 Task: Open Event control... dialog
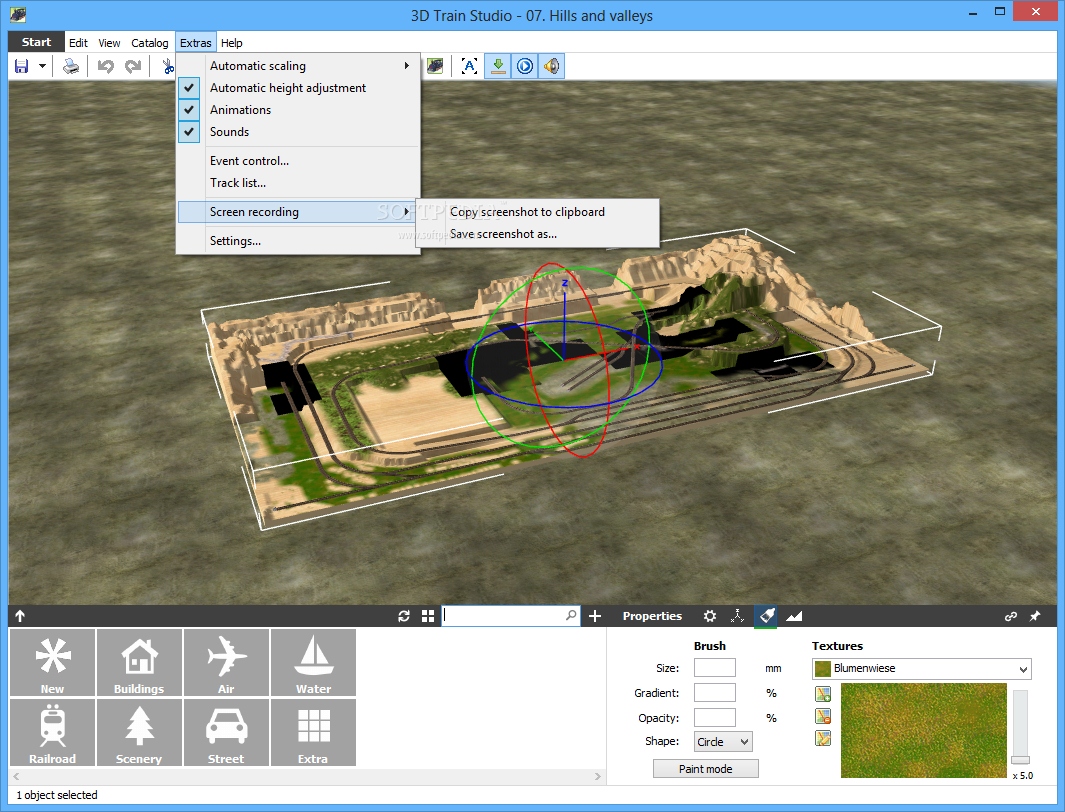[298, 161]
